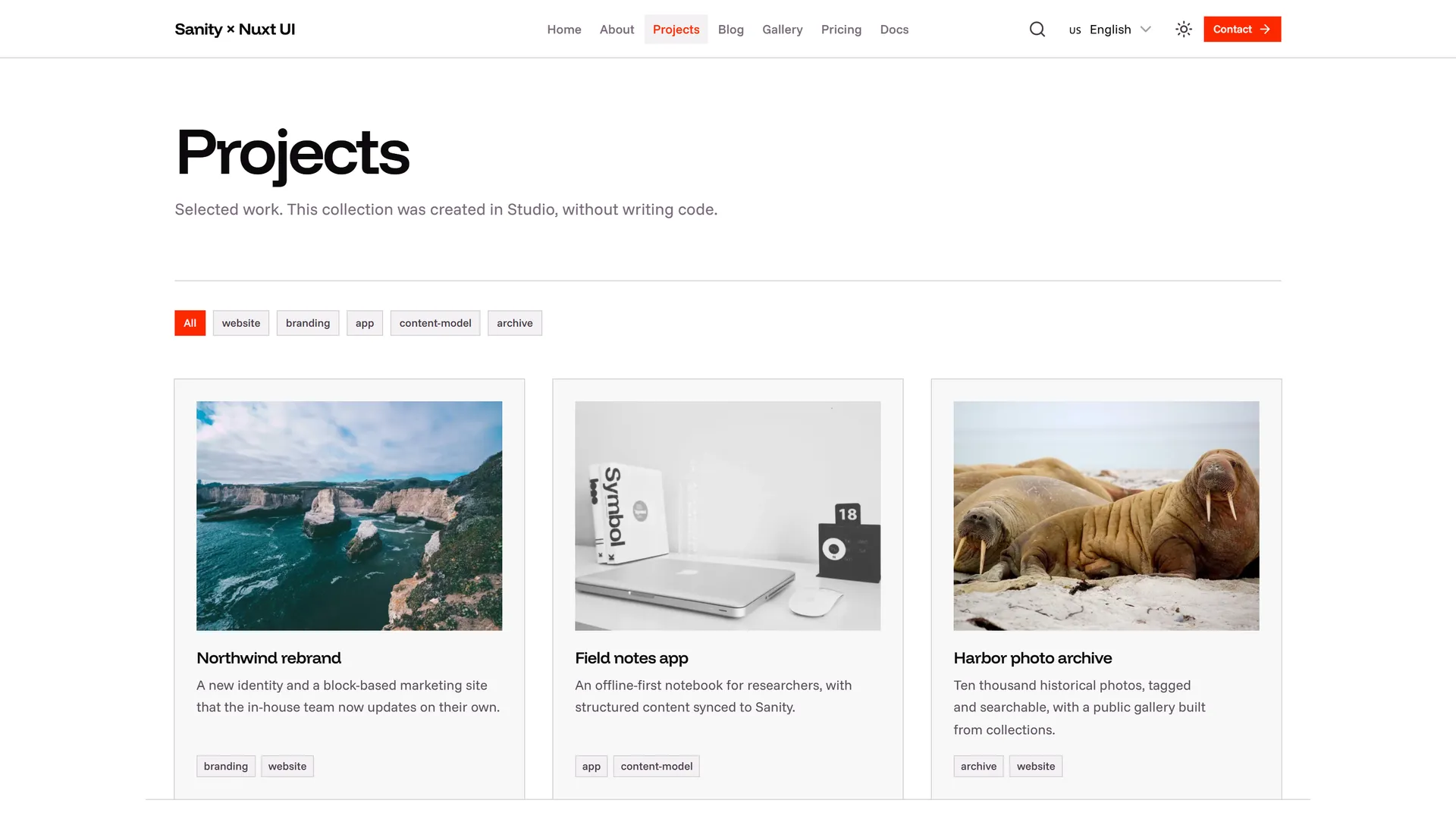The height and width of the screenshot is (819, 1456).
Task: Open the Harbor photo archive walrus image
Action: 1106,516
